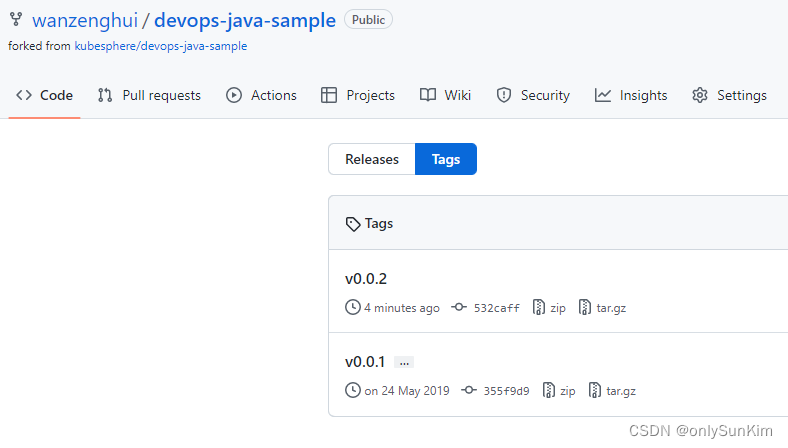This screenshot has height=448, width=788.
Task: Click the tar.gz archive icon for v0.0.2
Action: tap(584, 307)
